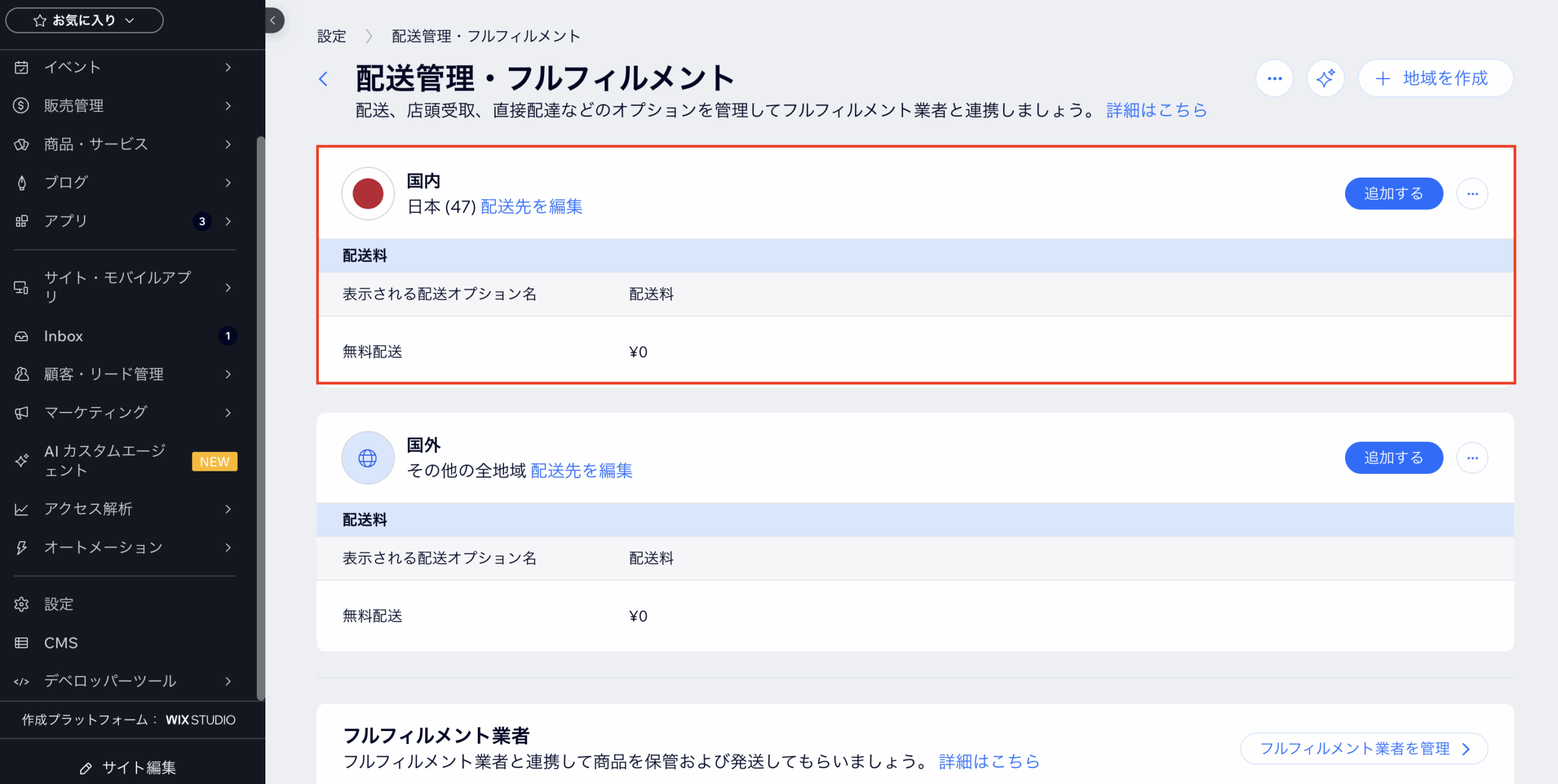Click 追加する button for 国内 region

coord(1394,194)
